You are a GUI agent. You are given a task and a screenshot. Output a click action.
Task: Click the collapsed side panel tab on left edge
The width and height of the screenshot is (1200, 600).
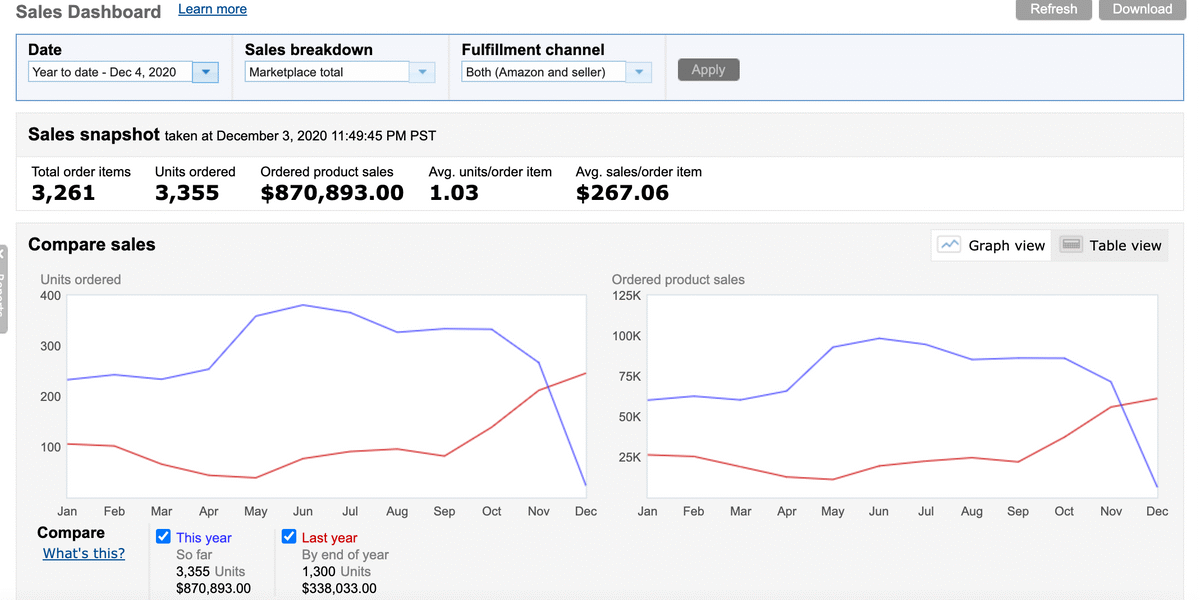3,288
